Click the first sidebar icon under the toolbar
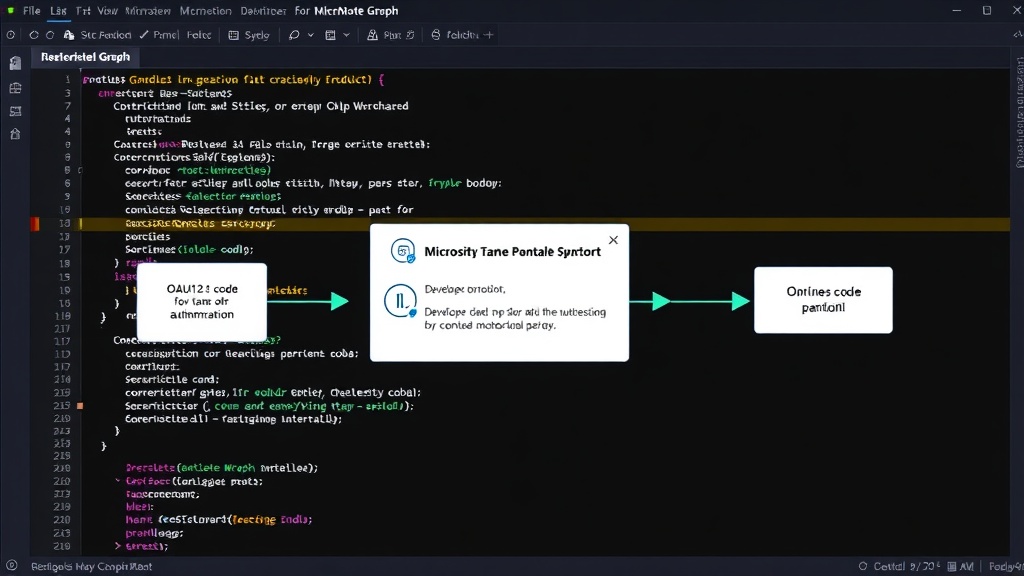Viewport: 1024px width, 576px height. pyautogui.click(x=16, y=63)
